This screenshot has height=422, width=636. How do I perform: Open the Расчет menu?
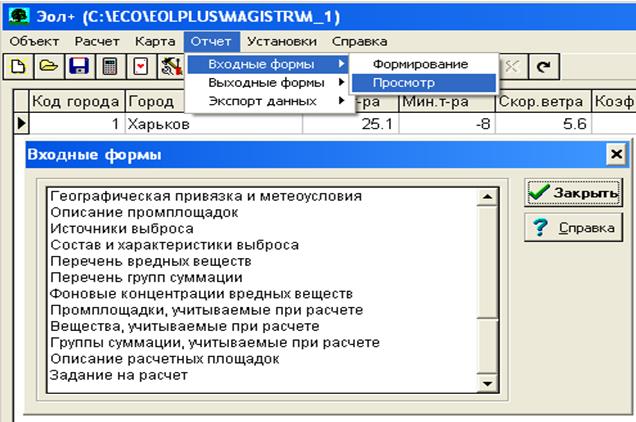tap(97, 42)
